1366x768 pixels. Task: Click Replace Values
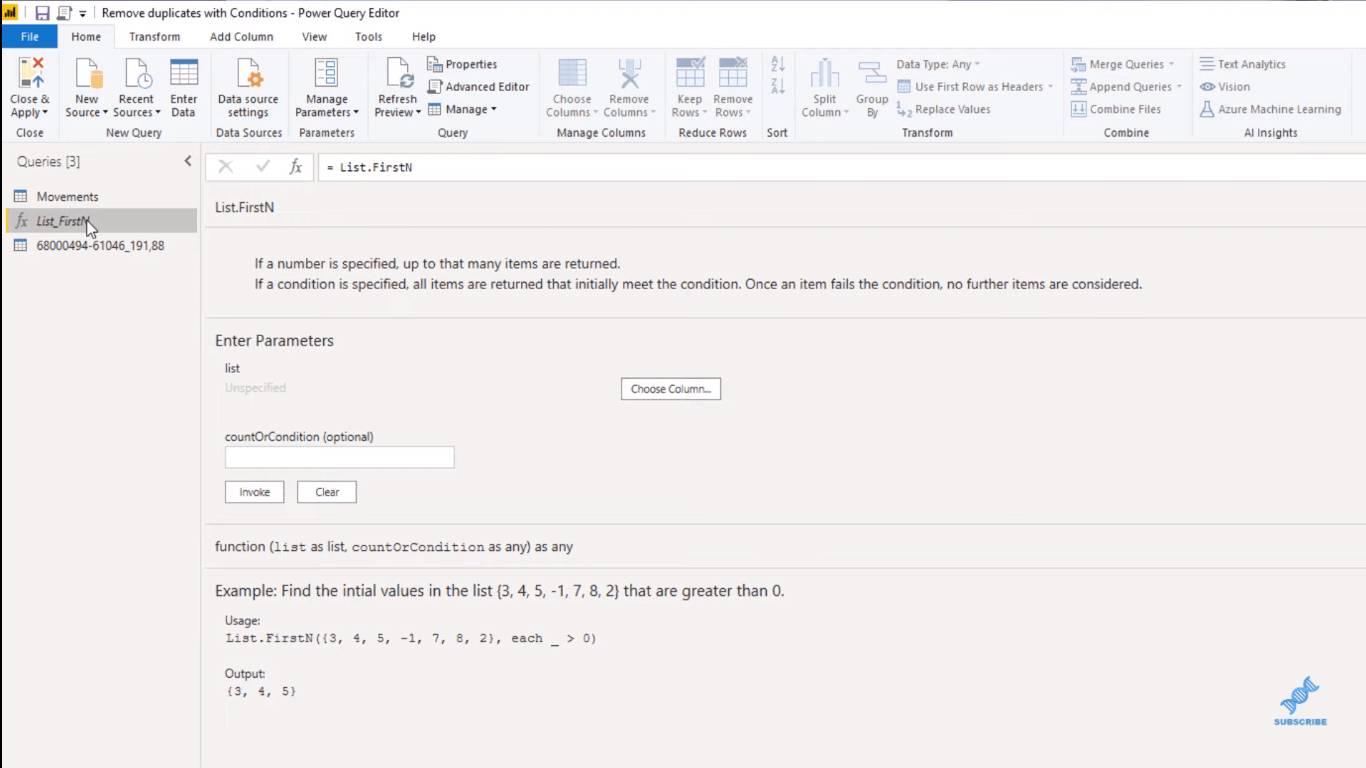pos(943,109)
